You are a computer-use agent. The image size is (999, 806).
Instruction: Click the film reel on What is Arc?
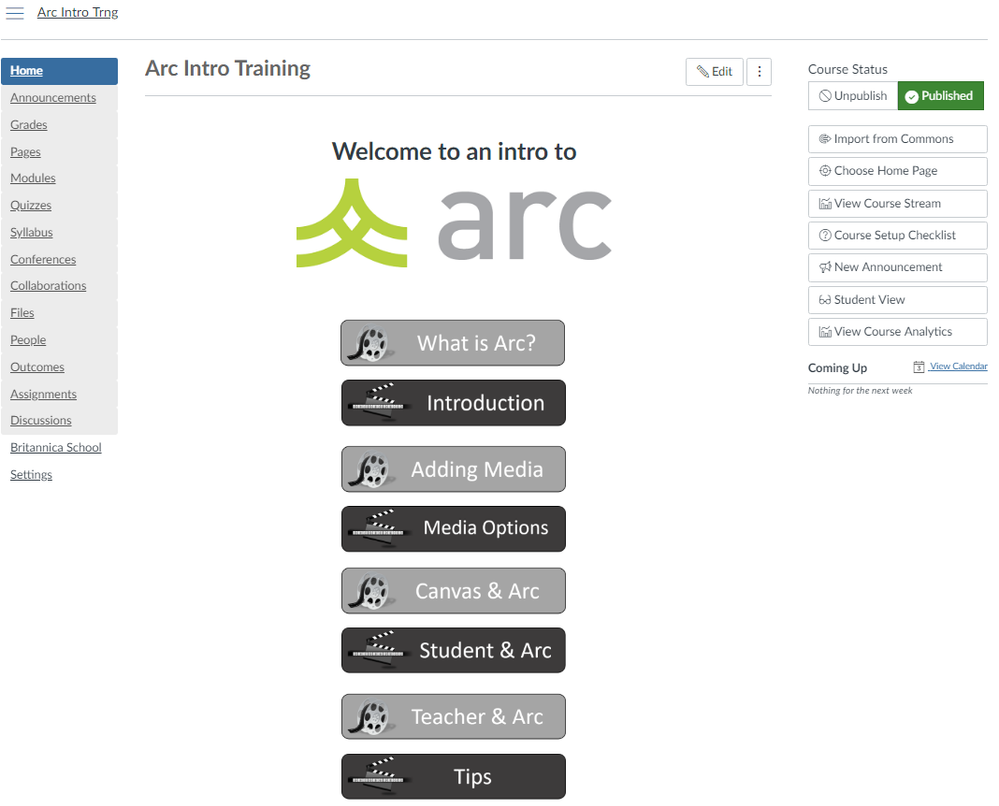tap(372, 343)
